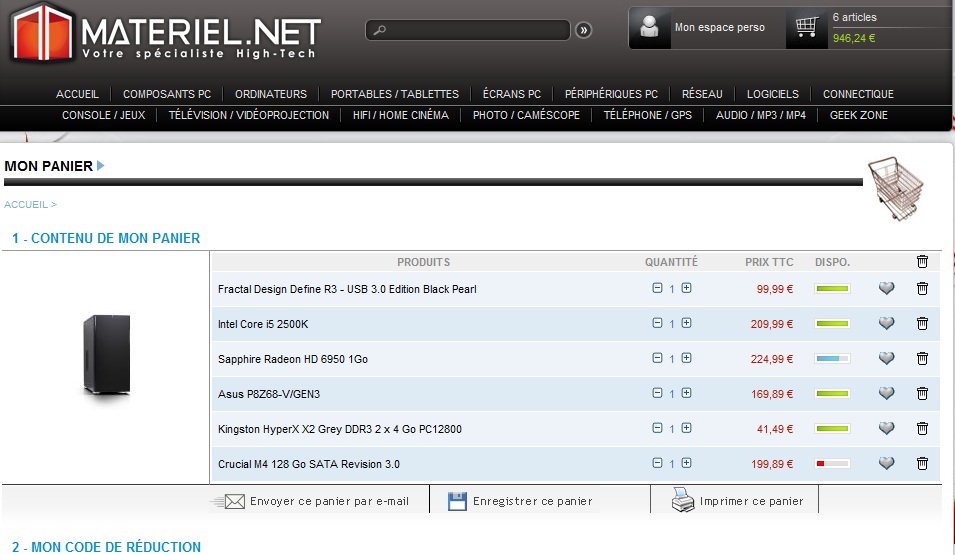
Task: Click the availability bar for Sapphire Radeon
Action: point(832,359)
